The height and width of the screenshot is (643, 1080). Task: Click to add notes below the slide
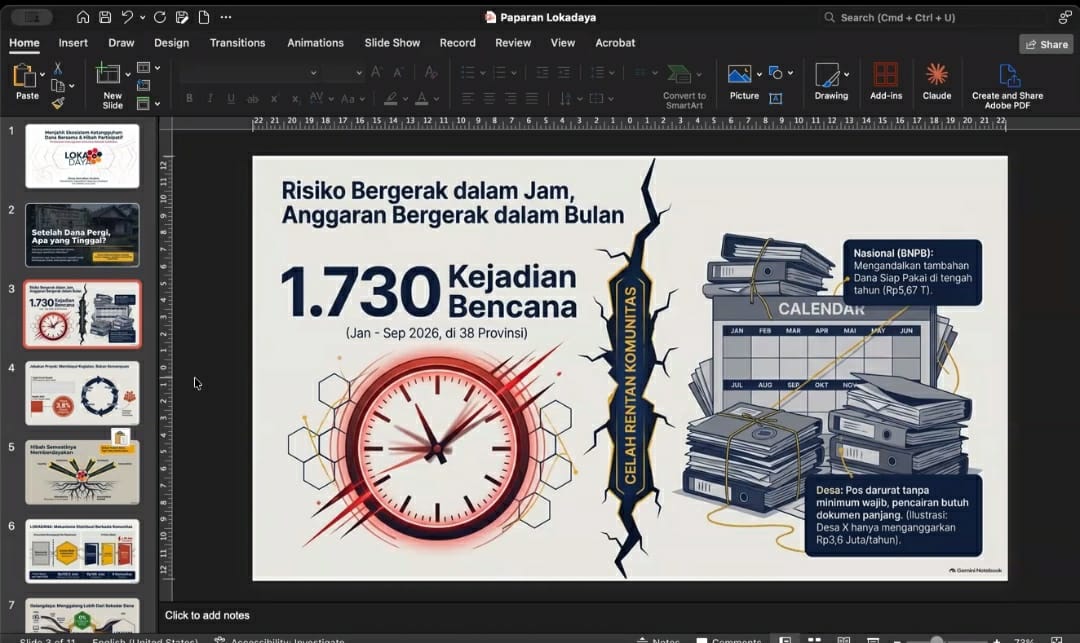(x=207, y=615)
